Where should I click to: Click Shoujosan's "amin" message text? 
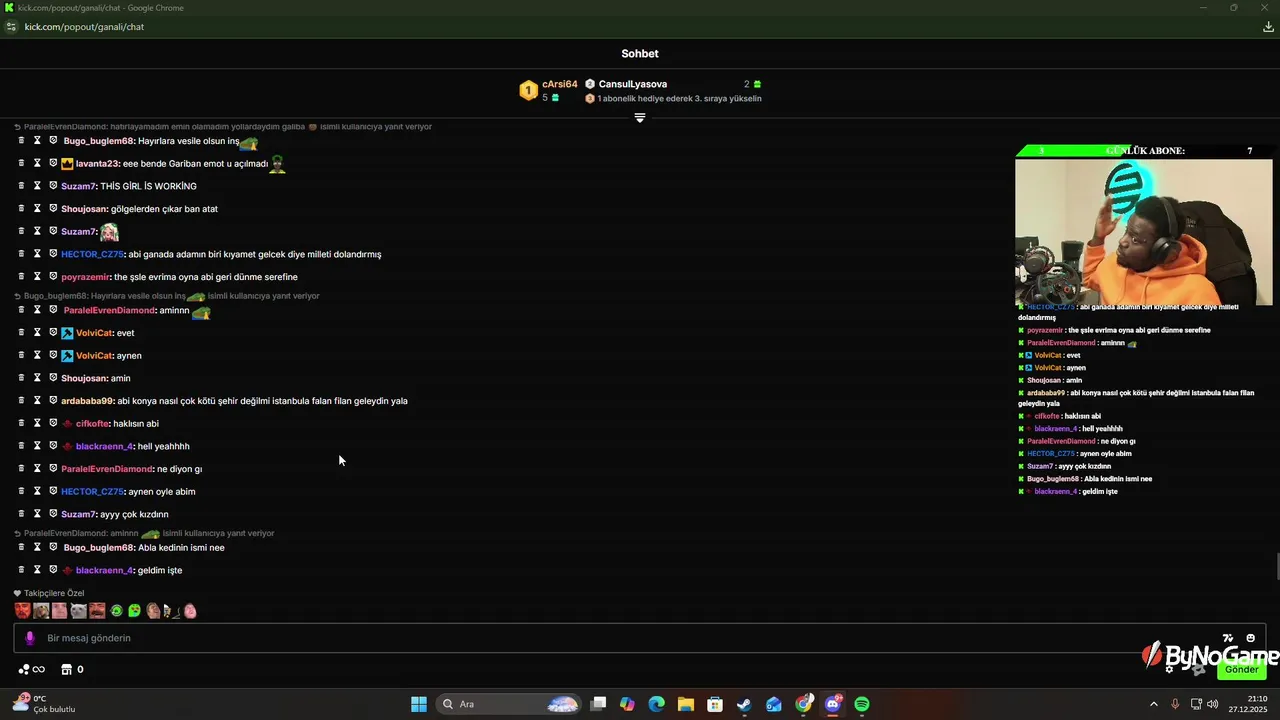121,379
